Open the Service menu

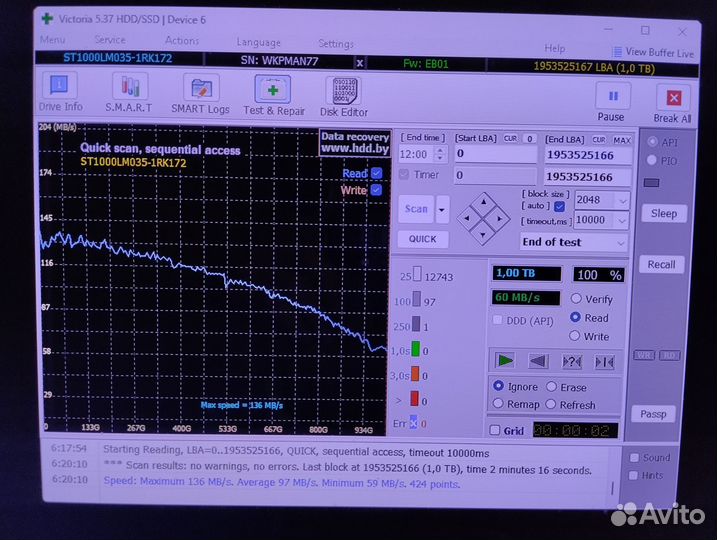point(110,40)
